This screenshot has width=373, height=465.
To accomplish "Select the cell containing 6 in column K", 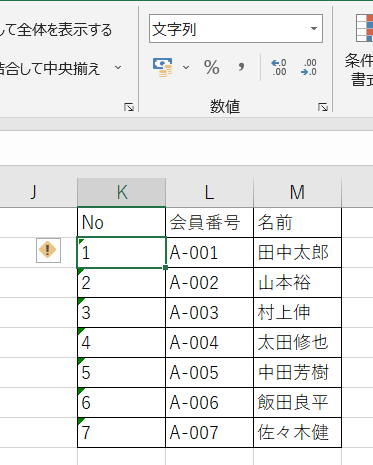I will click(122, 402).
